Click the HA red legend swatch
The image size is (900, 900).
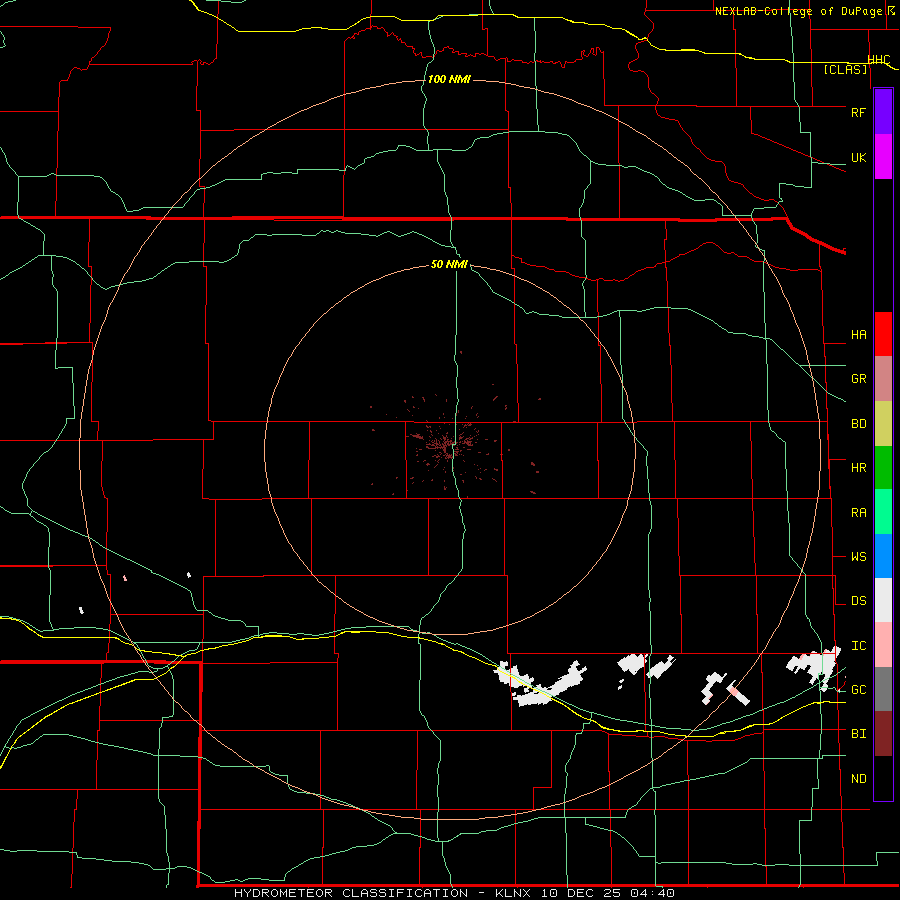[883, 334]
